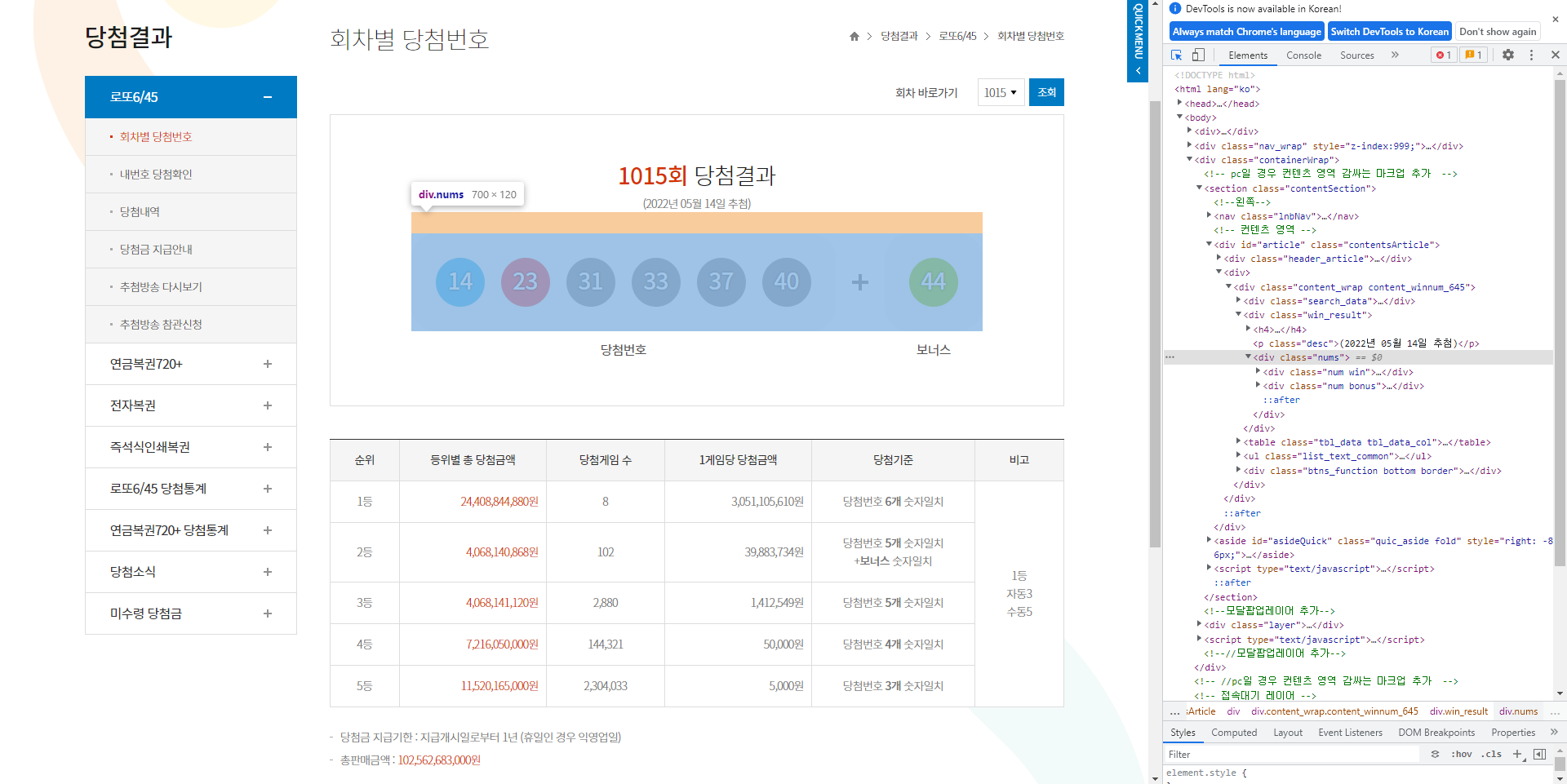The width and height of the screenshot is (1567, 784).
Task: Toggle the :hov element state panel
Action: [1461, 754]
